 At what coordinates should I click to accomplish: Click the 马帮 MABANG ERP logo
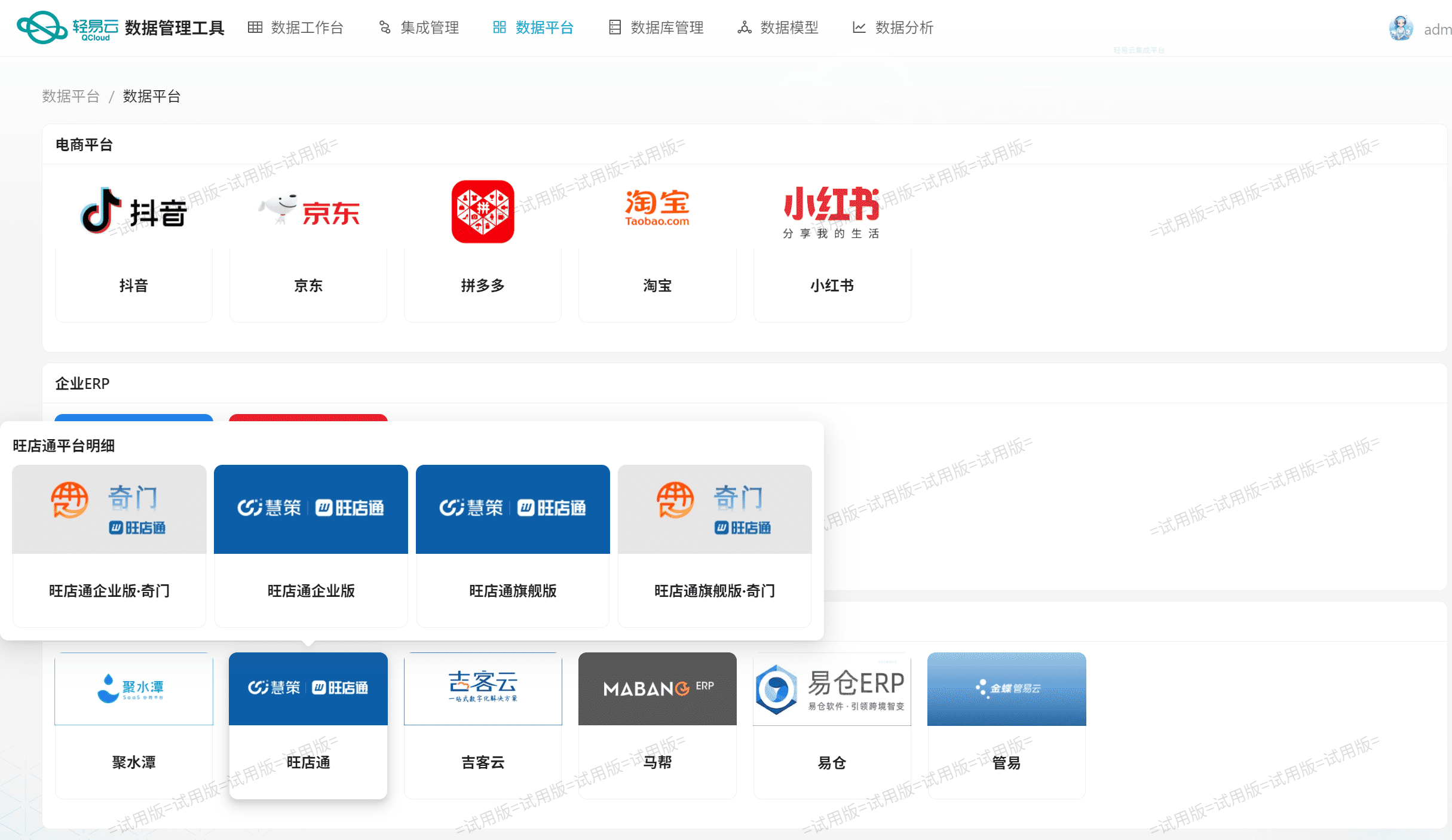[657, 689]
